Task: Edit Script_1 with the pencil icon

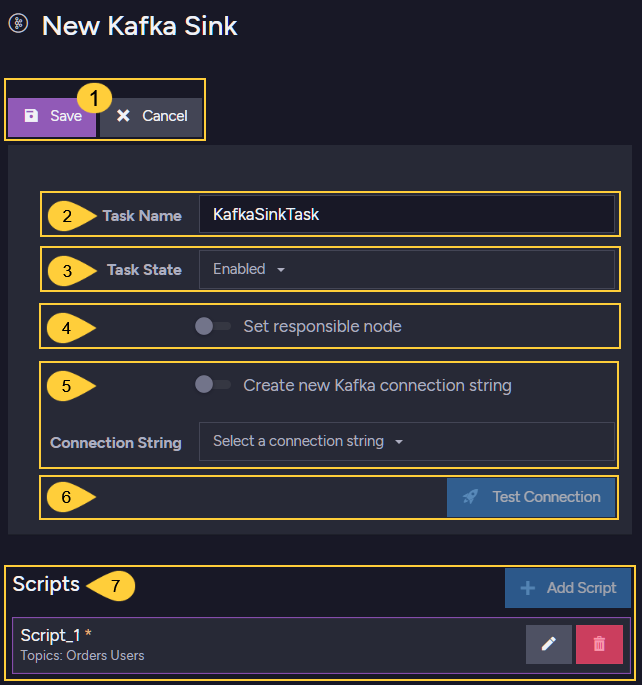Action: click(549, 644)
